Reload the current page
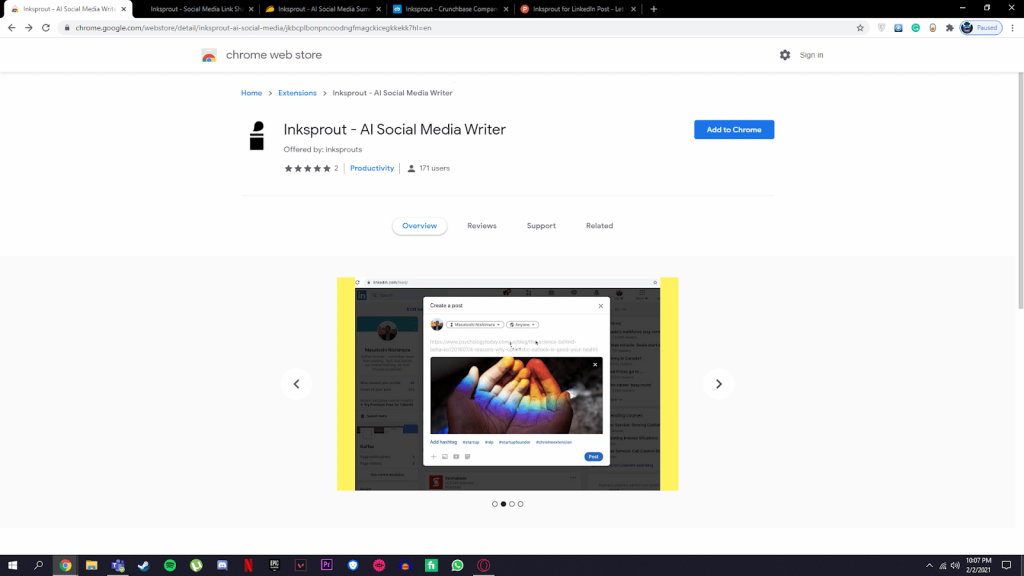Screen dimensions: 1024x576 [46, 28]
